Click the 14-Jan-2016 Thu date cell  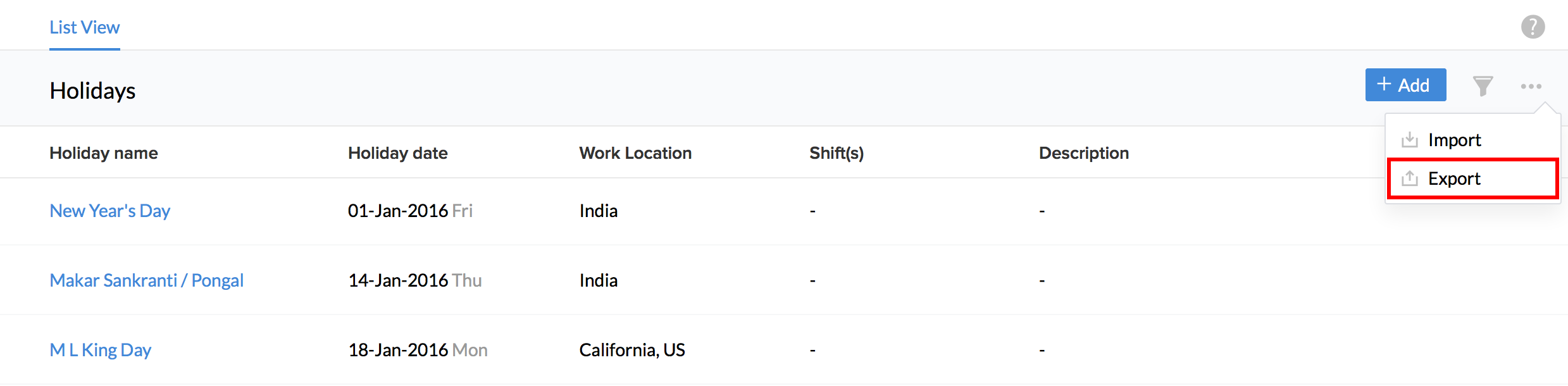click(x=414, y=280)
